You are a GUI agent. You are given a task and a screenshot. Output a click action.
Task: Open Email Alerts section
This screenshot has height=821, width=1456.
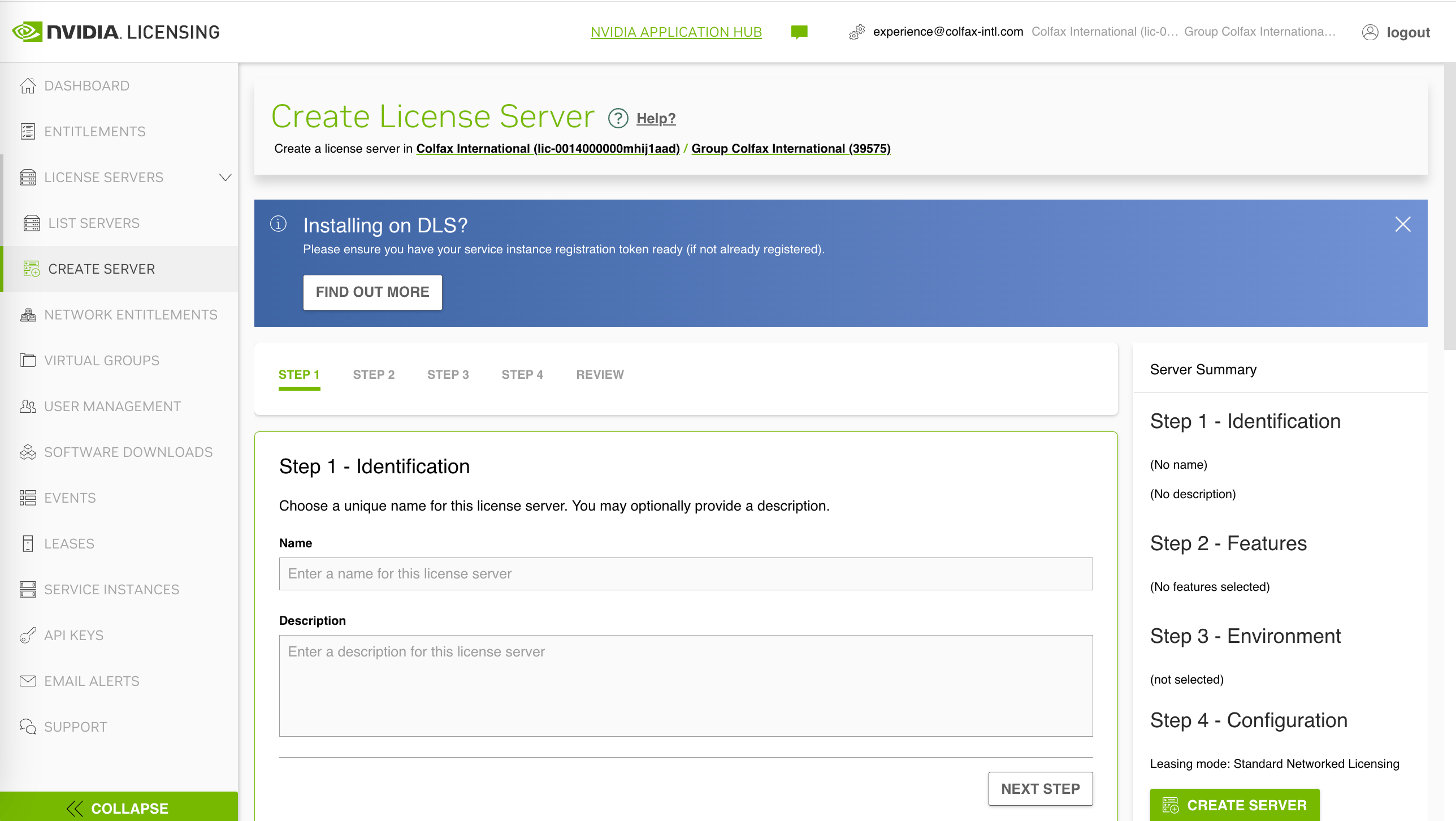(92, 681)
